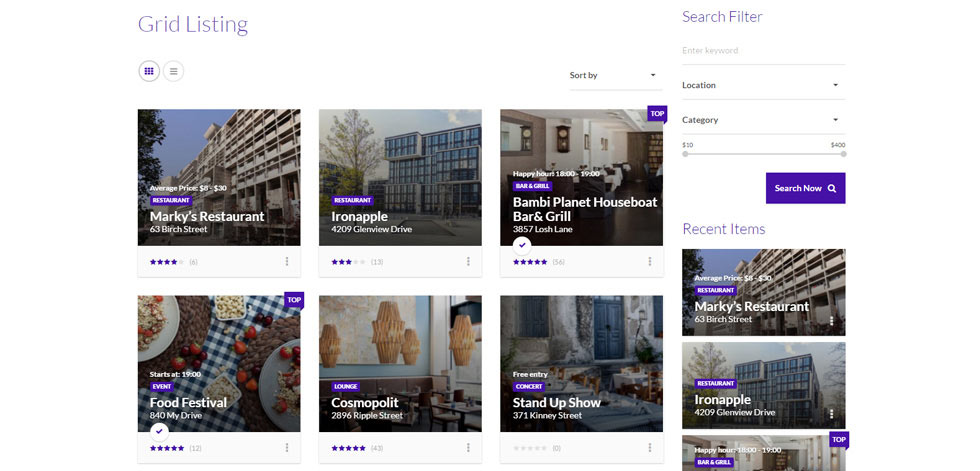Image resolution: width=980 pixels, height=471 pixels.
Task: Open Marky's Restaurant title in Recent Items
Action: pyautogui.click(x=752, y=307)
